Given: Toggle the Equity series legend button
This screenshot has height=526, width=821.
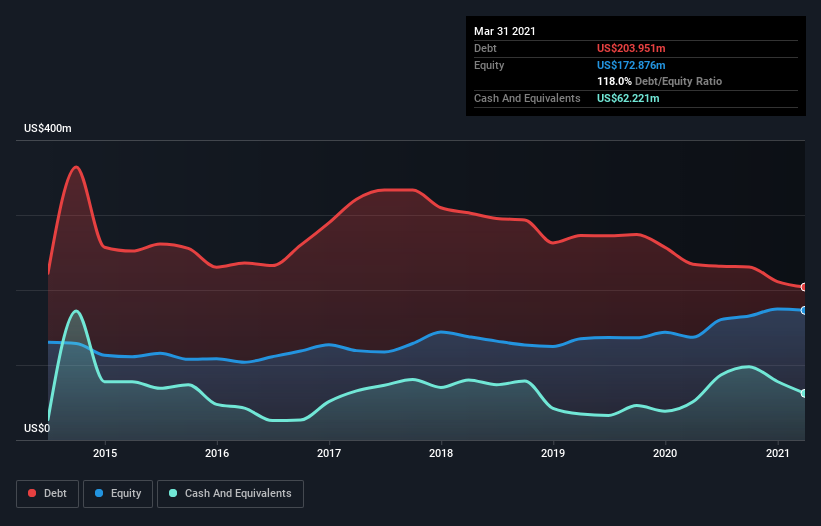Looking at the screenshot, I should [x=118, y=494].
